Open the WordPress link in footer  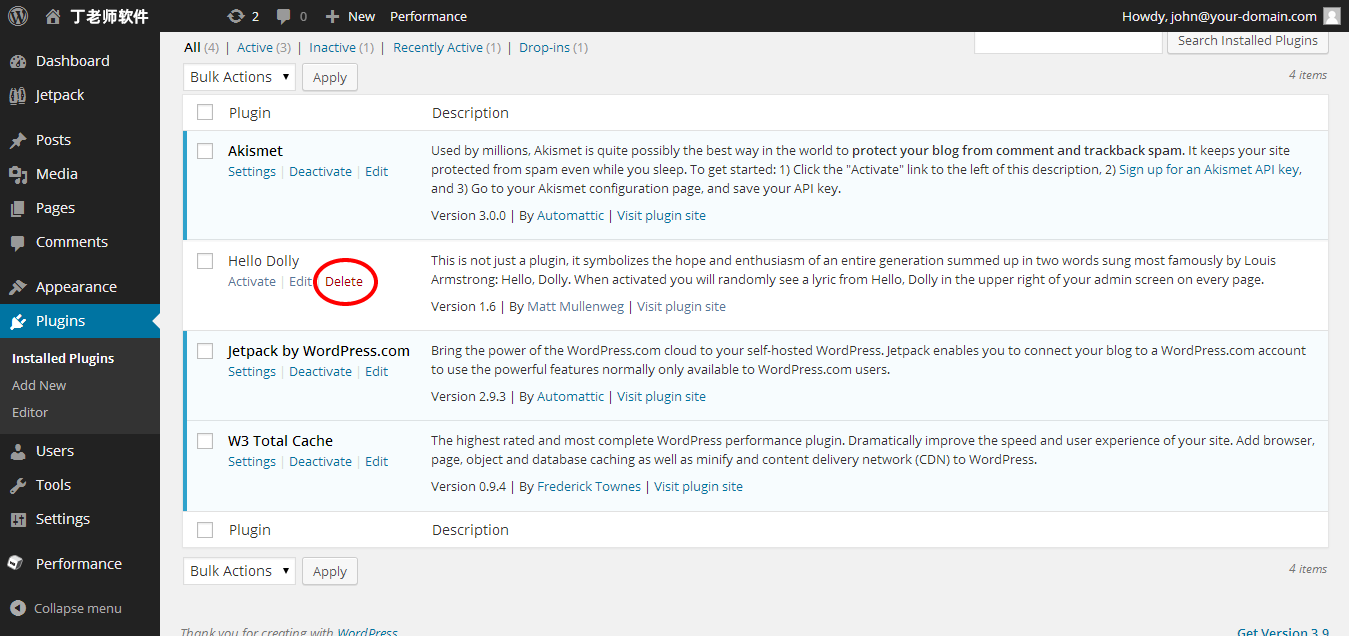point(367,631)
